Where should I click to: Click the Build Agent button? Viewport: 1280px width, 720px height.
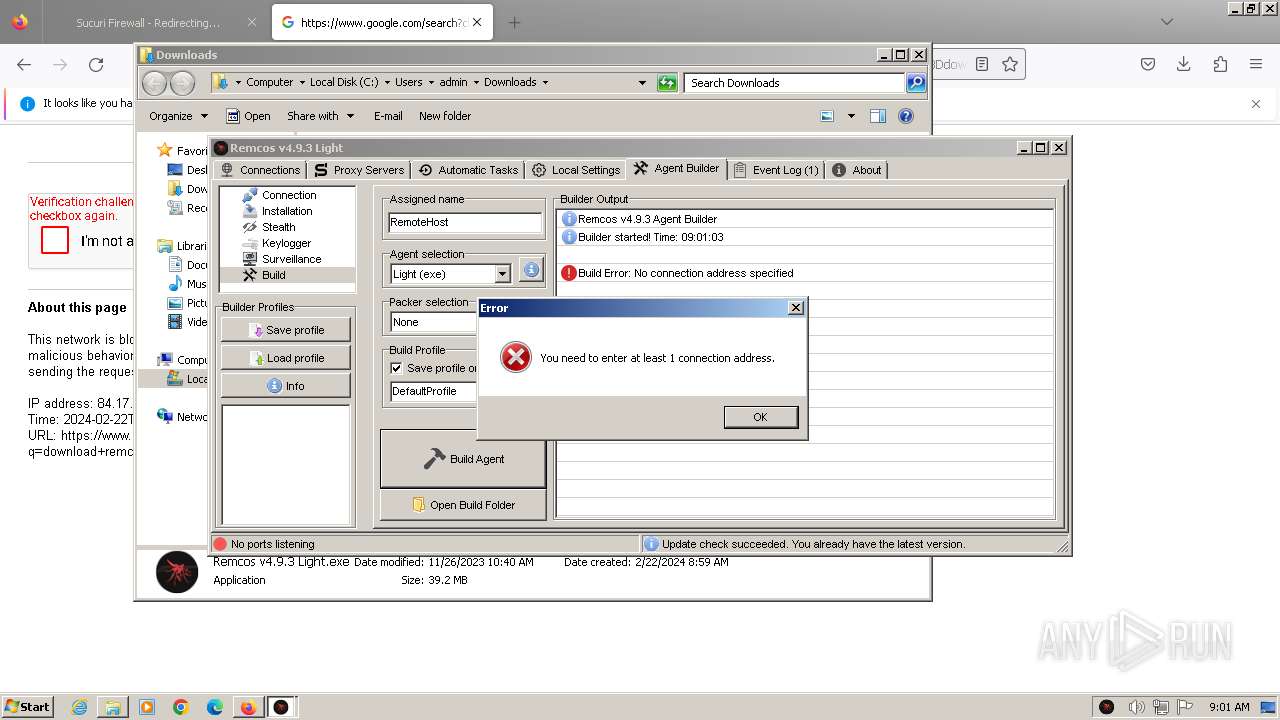point(463,459)
